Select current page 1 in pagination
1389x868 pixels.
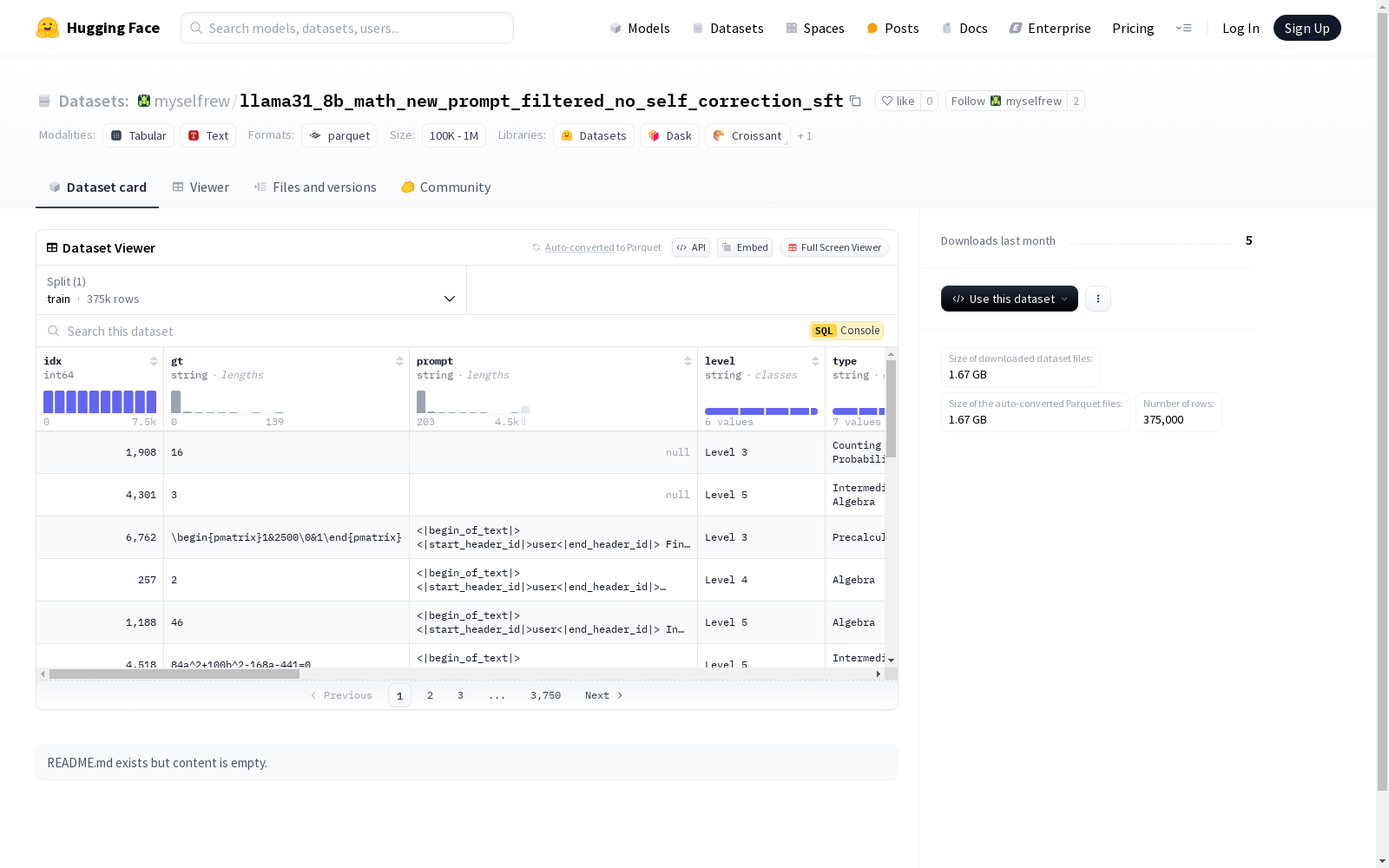click(399, 695)
